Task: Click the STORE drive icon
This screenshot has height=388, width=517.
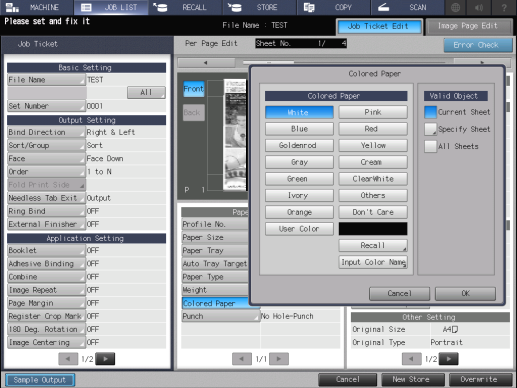Action: pyautogui.click(x=235, y=7)
